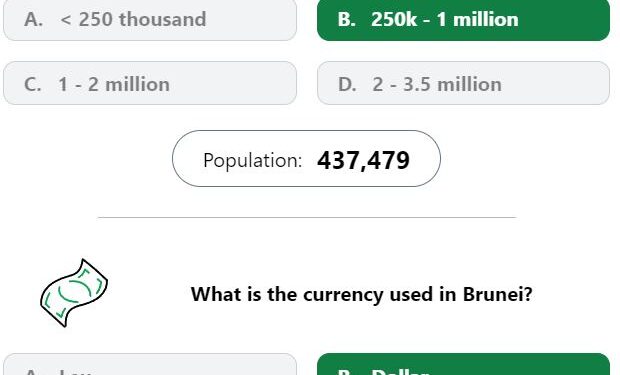The width and height of the screenshot is (620, 375).
Task: Choose the green currency answer B at bottom
Action: [x=463, y=364]
